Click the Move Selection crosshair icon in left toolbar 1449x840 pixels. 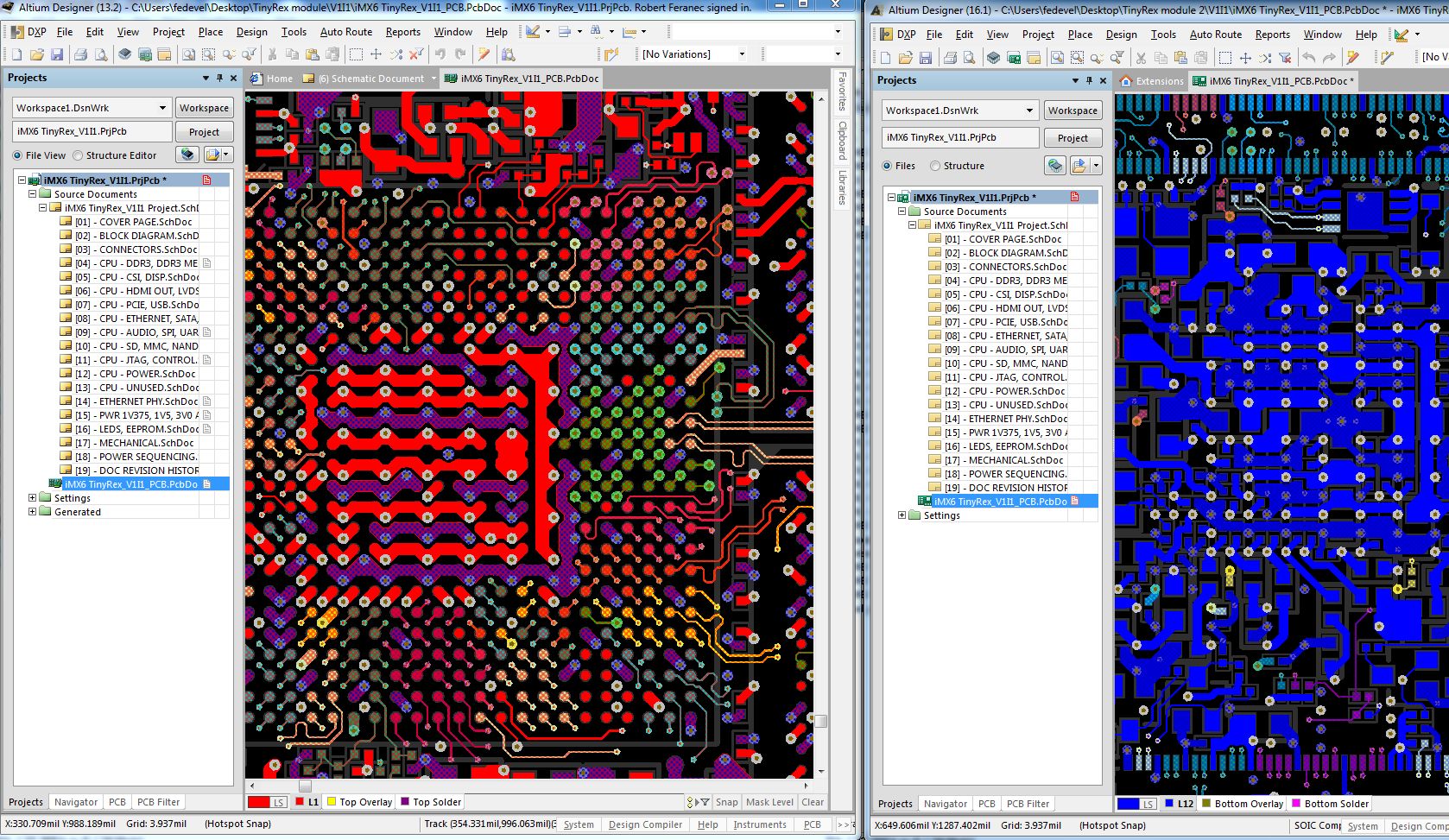pos(376,54)
